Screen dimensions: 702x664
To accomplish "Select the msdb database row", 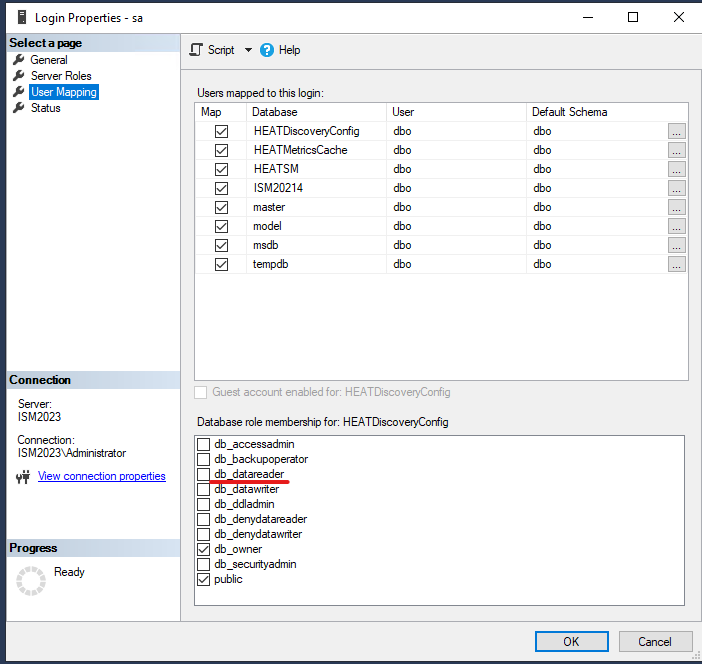I will (x=268, y=245).
